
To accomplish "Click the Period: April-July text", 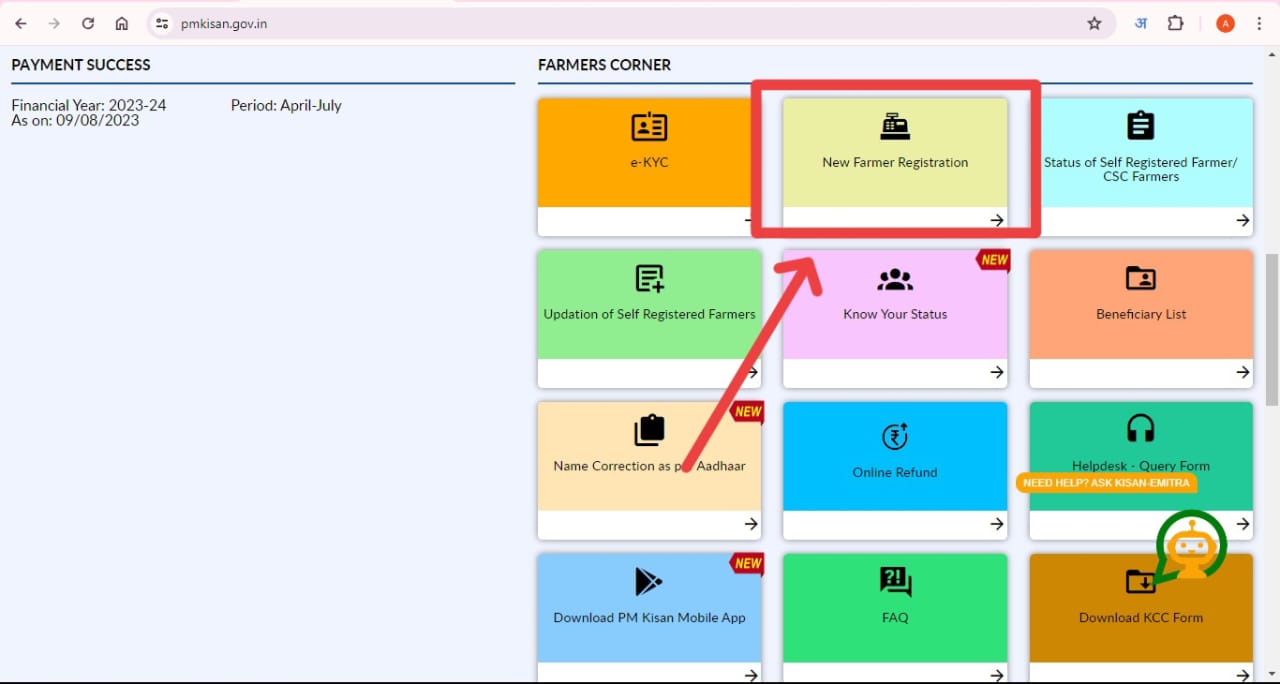I will [x=286, y=105].
